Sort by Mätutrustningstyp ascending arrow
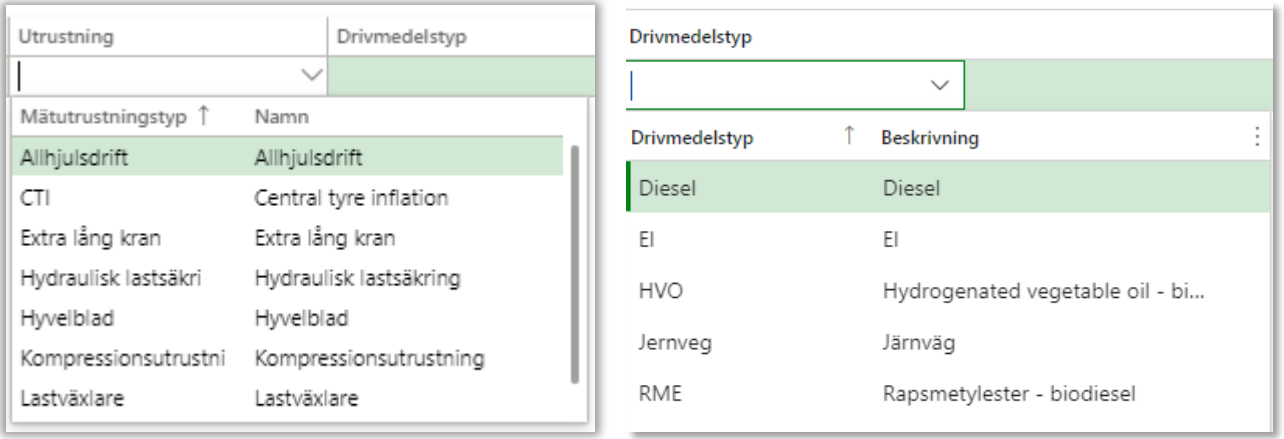 coord(204,116)
